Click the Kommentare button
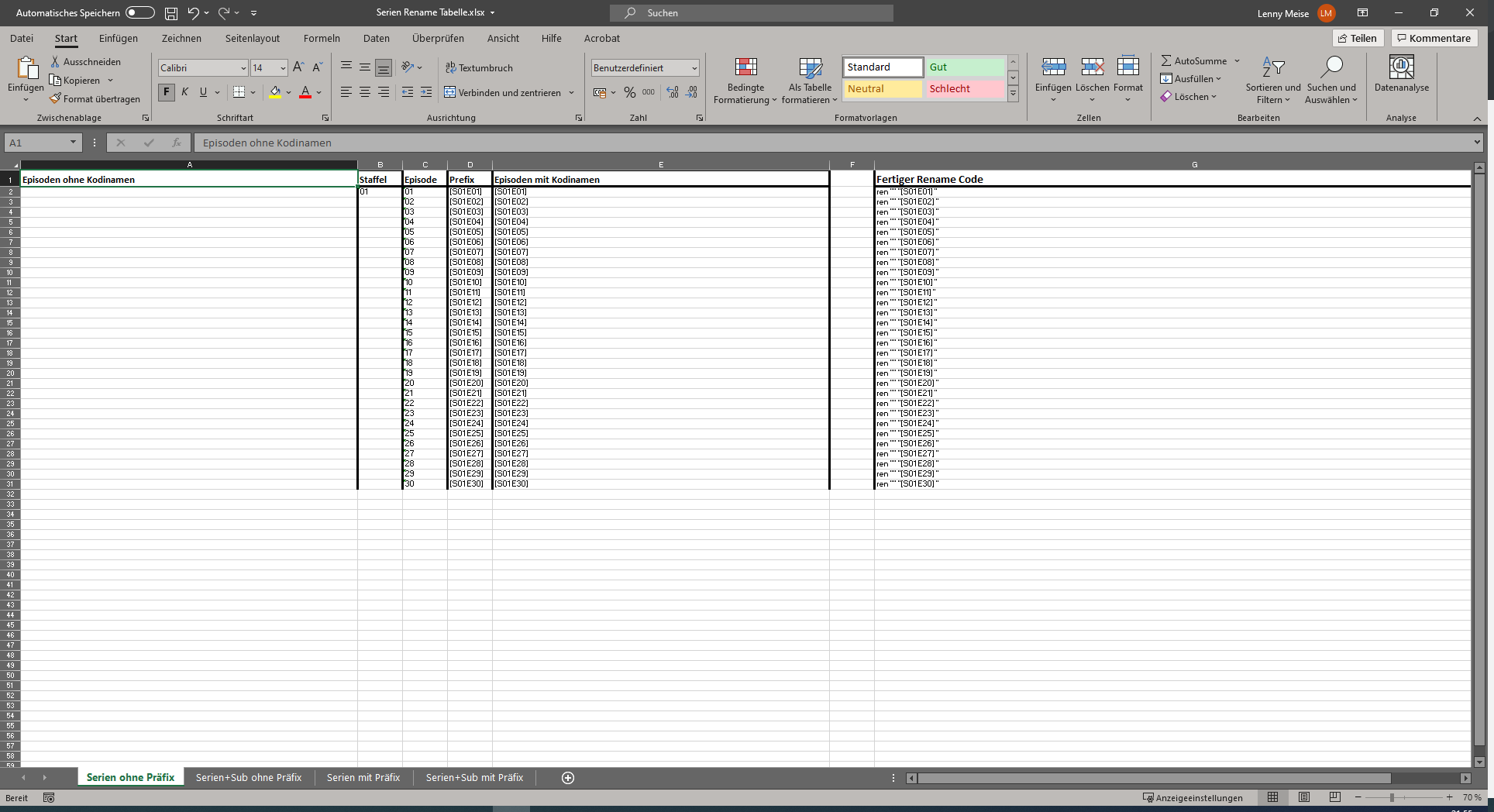 [1434, 38]
